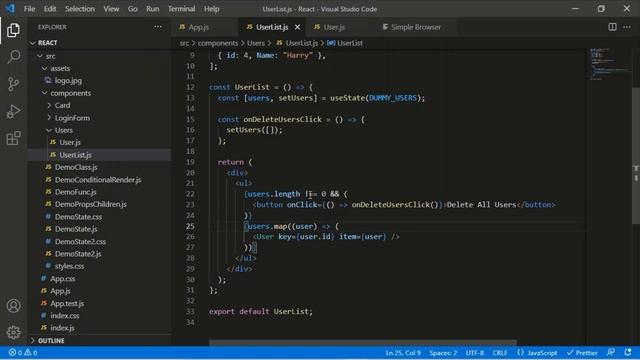This screenshot has width=640, height=360.
Task: Click the components breadcrumb segment
Action: tap(218, 43)
